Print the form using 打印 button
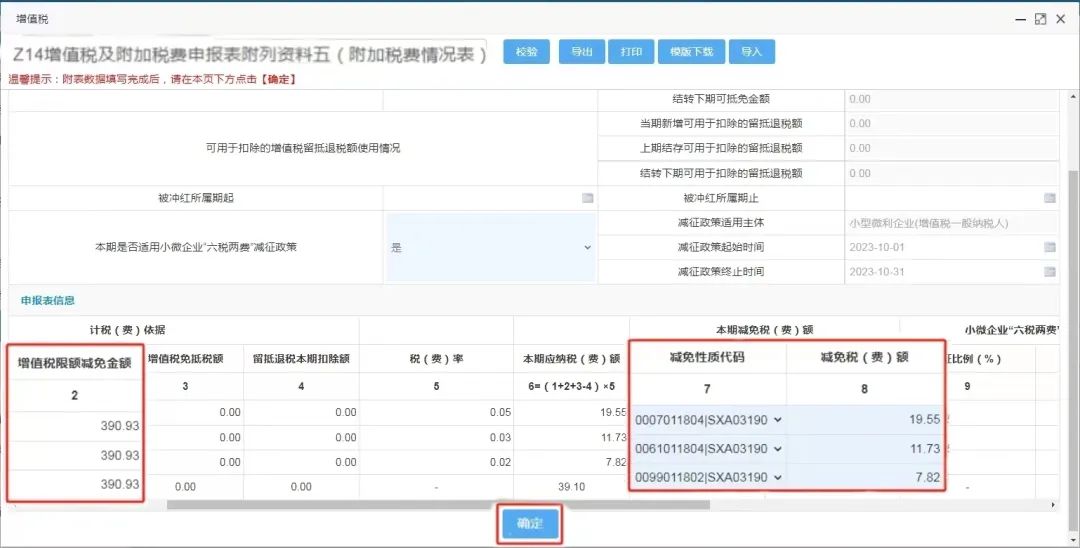 tap(631, 52)
